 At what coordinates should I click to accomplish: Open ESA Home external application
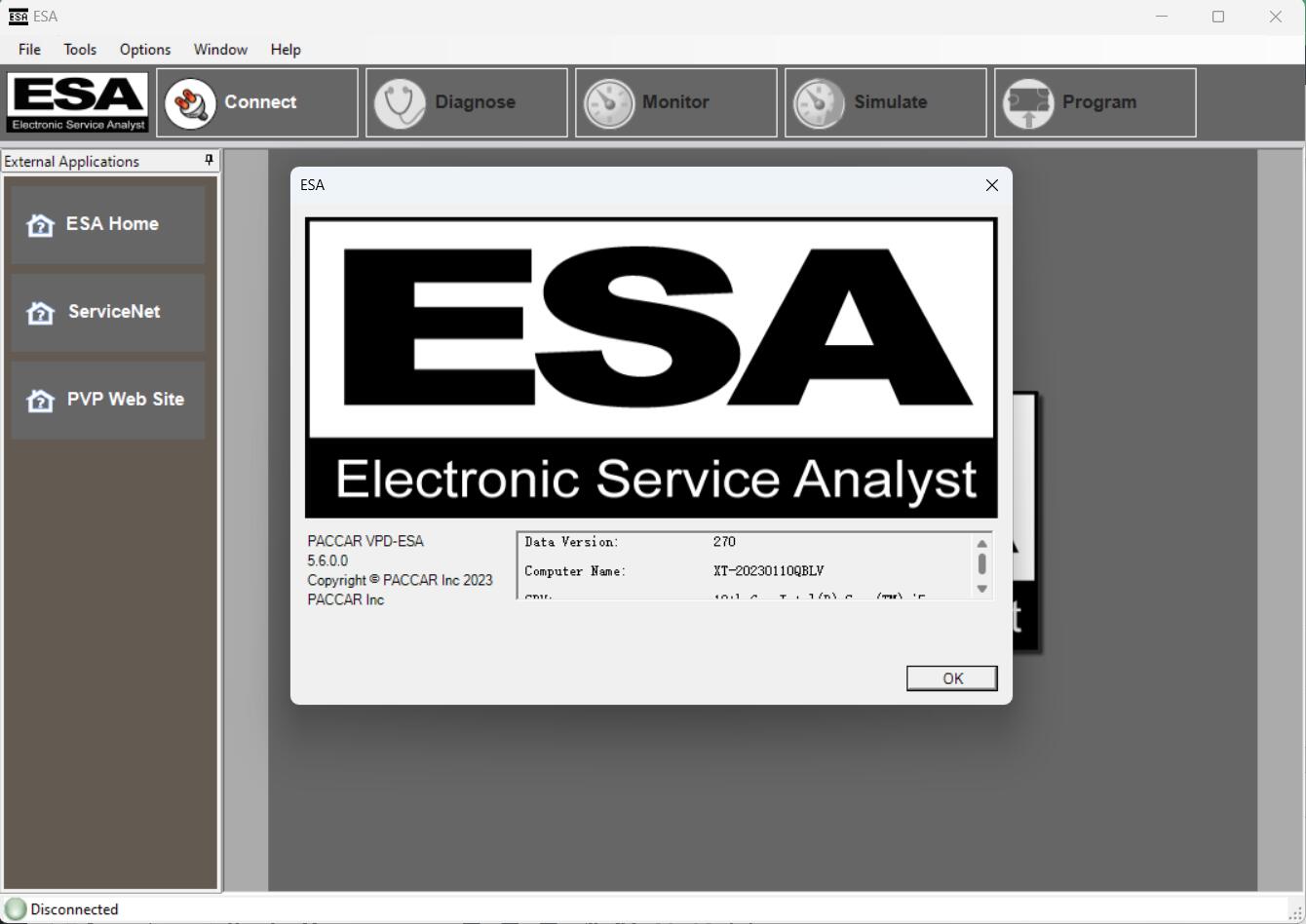(108, 224)
